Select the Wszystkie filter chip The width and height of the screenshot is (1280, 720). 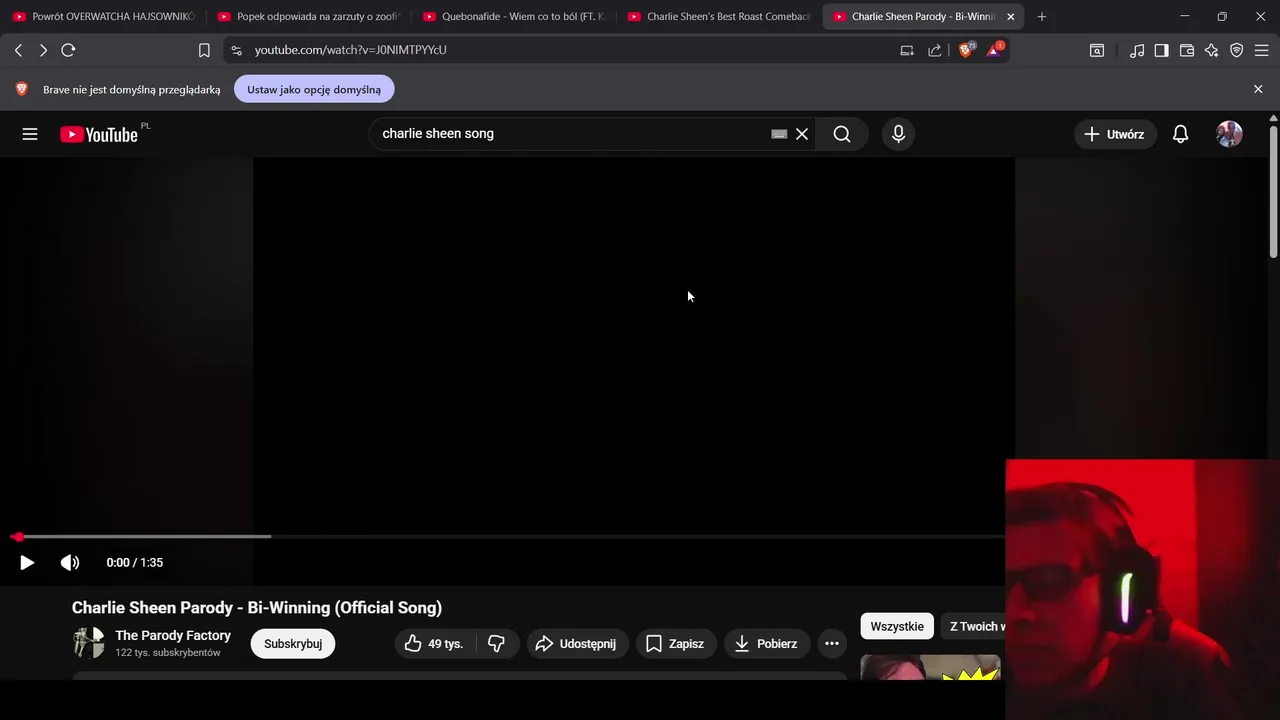[x=897, y=626]
